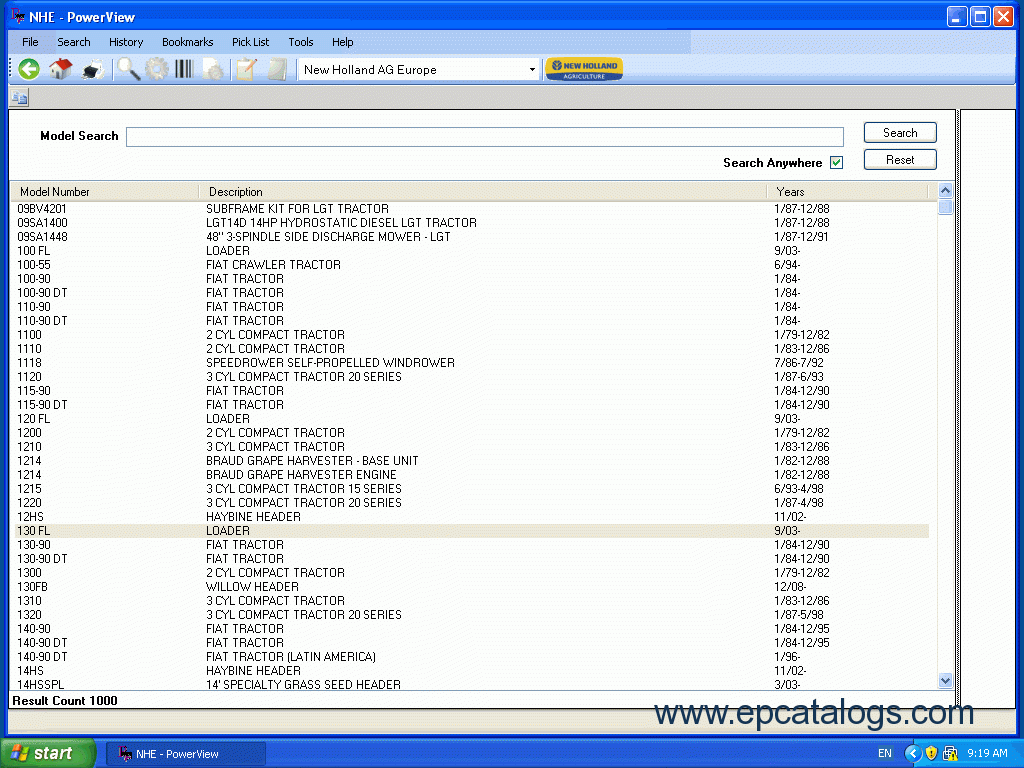
Task: Click the gray notepad icon
Action: [x=278, y=69]
